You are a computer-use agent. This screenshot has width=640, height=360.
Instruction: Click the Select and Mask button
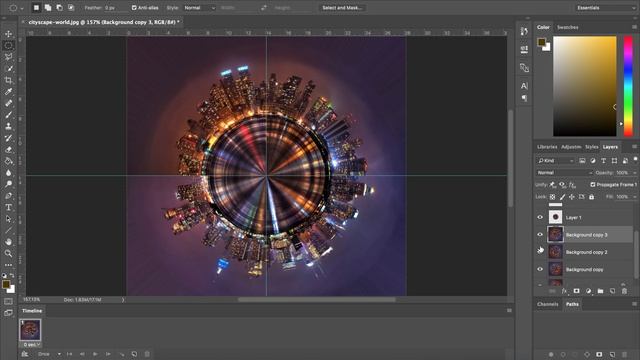click(x=342, y=8)
